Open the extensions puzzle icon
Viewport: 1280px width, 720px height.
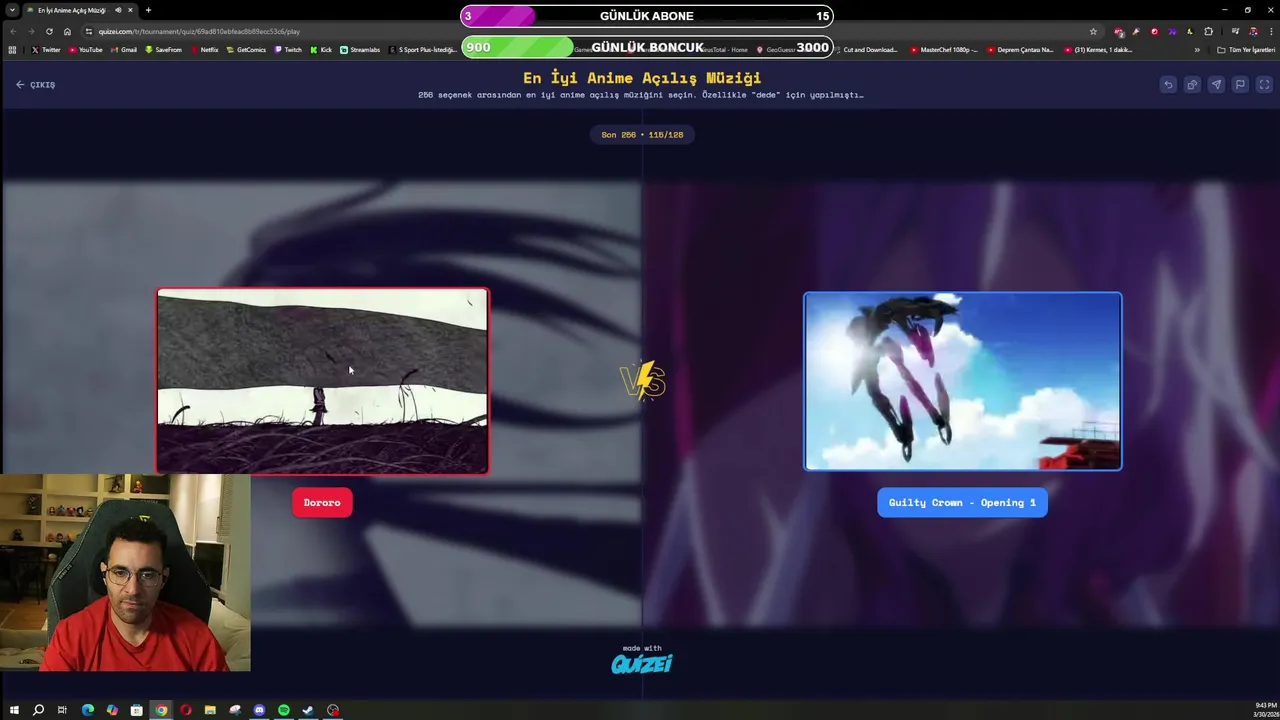click(1208, 31)
